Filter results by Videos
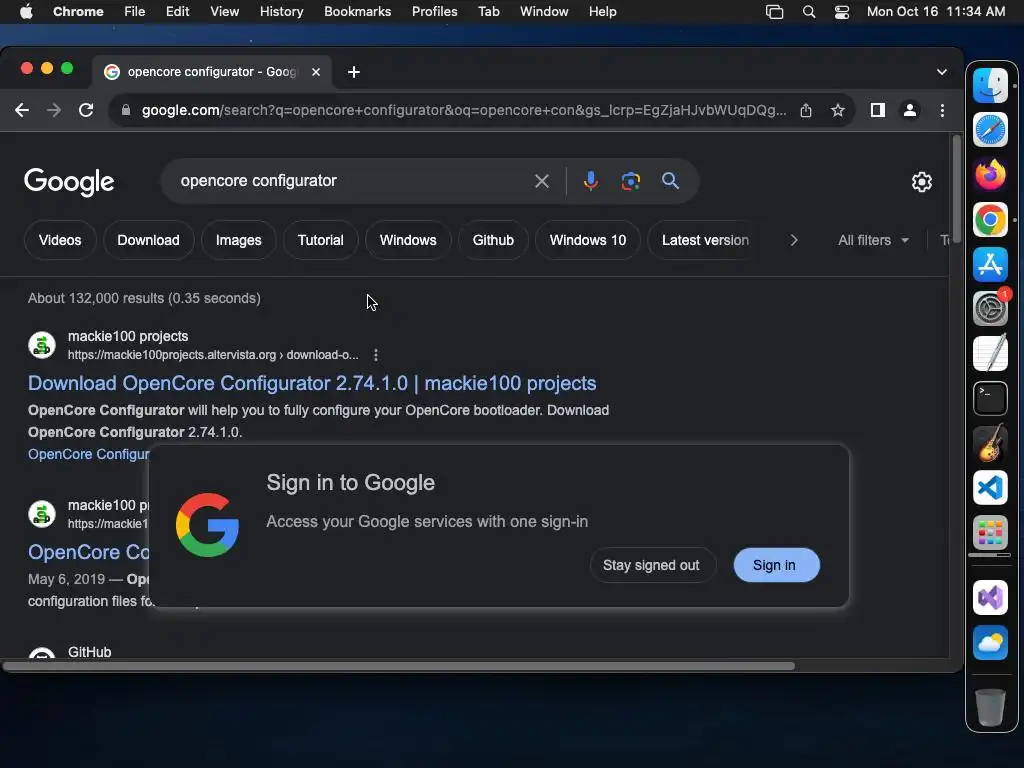1024x768 pixels. 60,240
